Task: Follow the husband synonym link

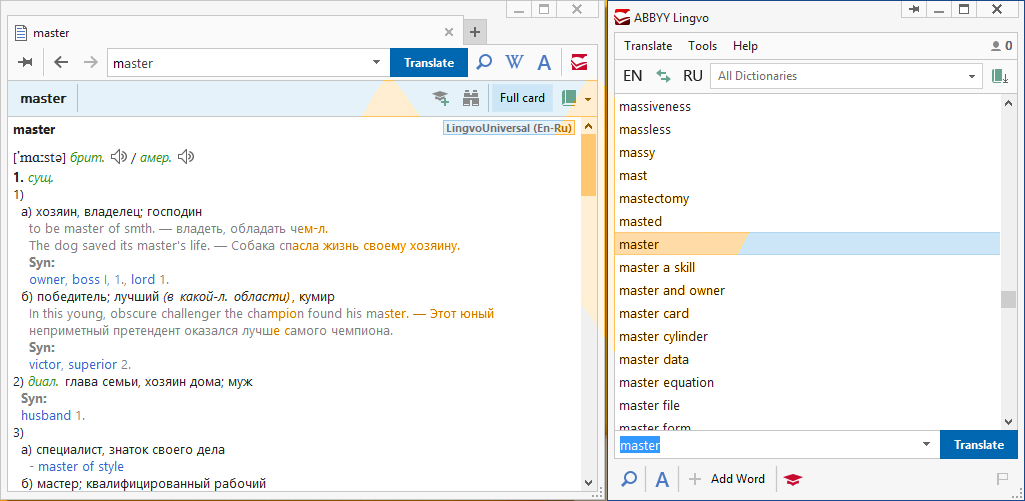Action: pos(46,415)
